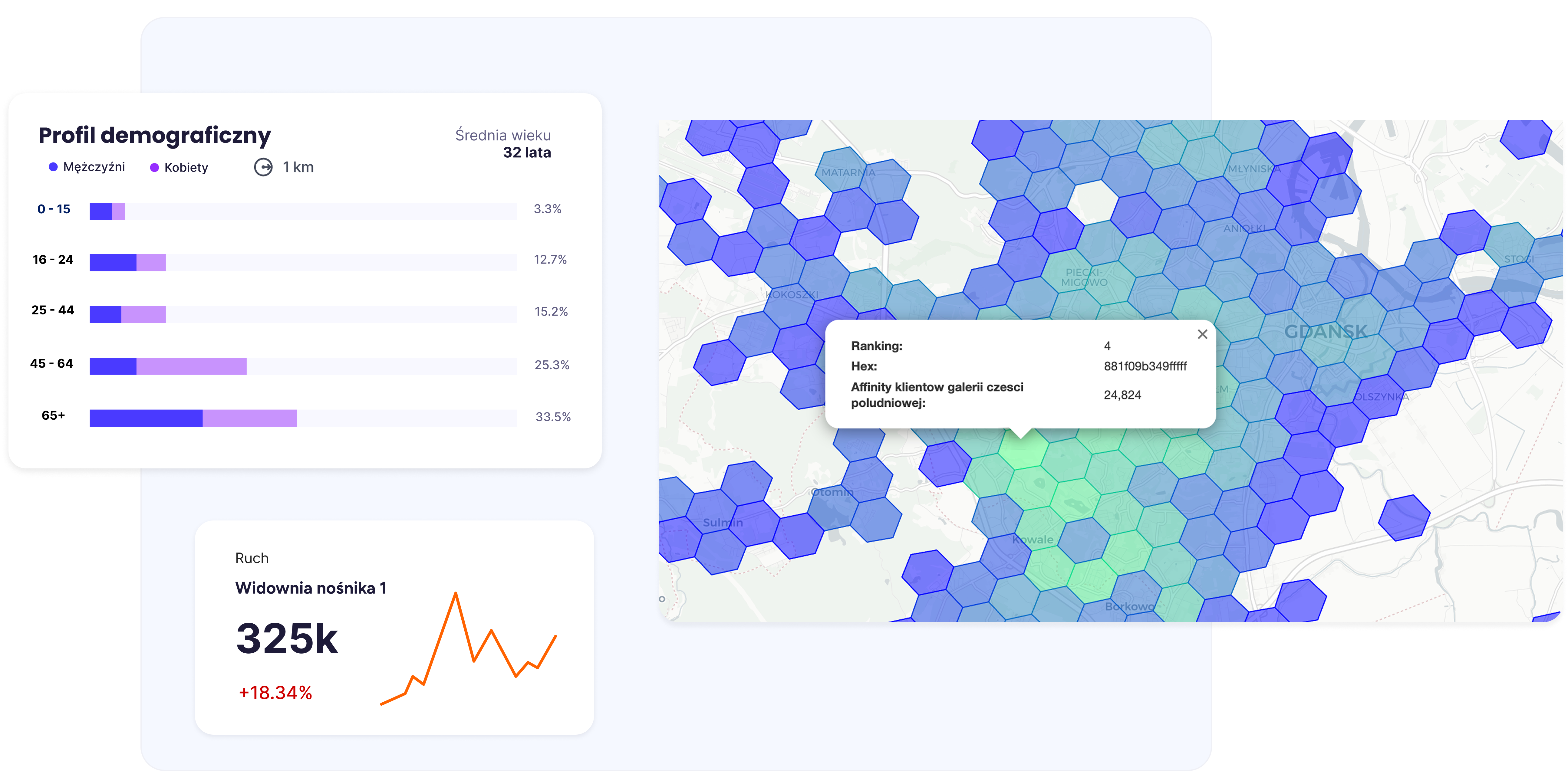Toggle the Kobiety legend dot
Viewport: 1568px width, 771px height.
point(155,167)
